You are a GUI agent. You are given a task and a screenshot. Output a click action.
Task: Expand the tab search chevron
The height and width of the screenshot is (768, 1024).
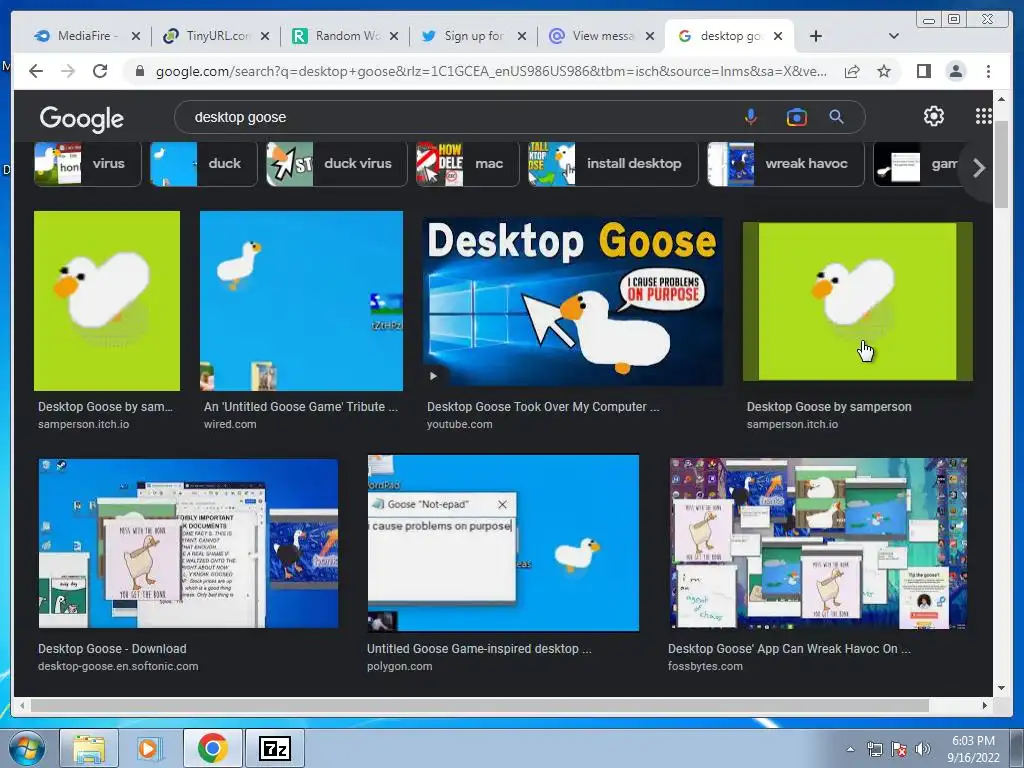point(894,37)
